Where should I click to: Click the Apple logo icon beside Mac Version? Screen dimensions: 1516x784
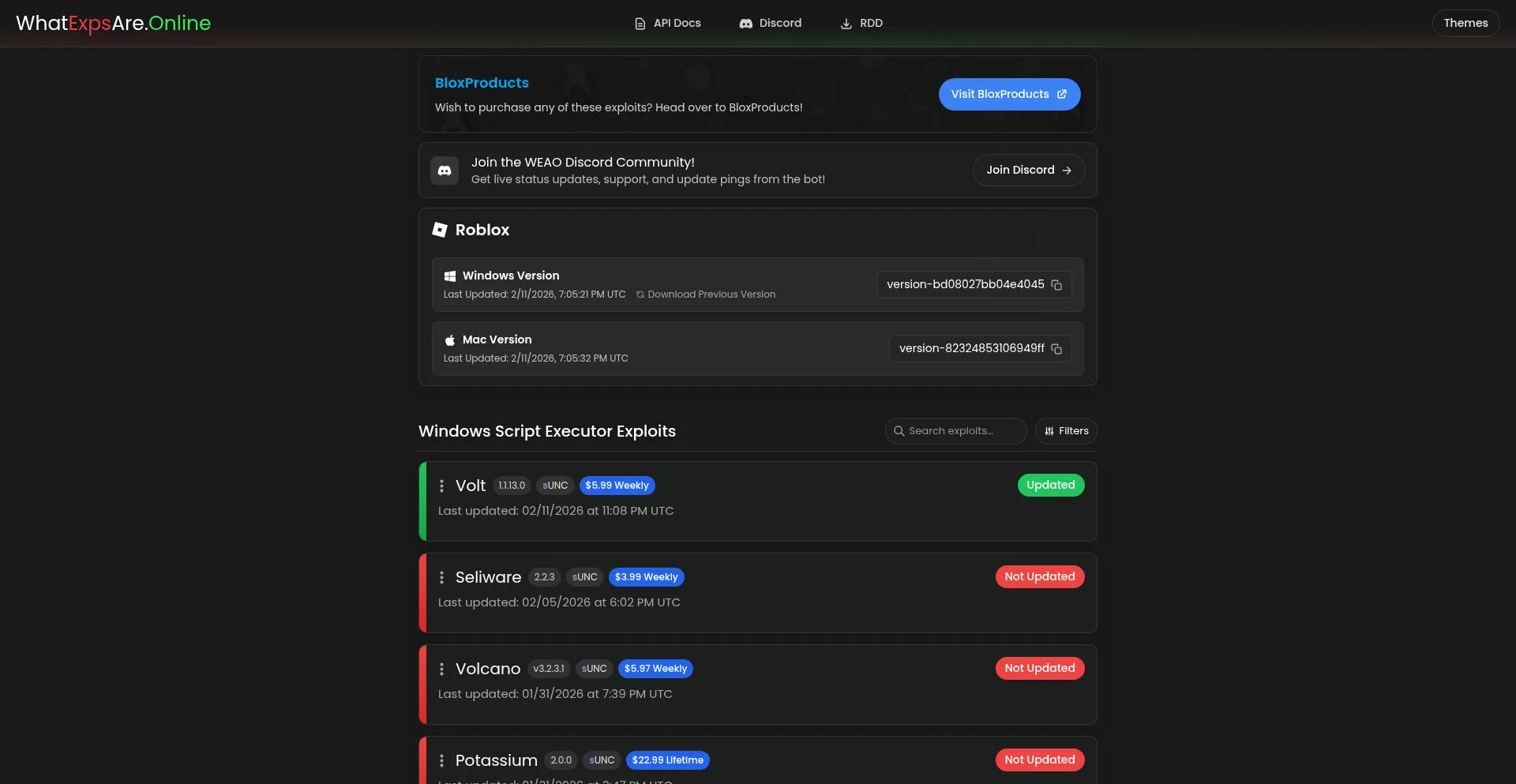click(x=450, y=339)
